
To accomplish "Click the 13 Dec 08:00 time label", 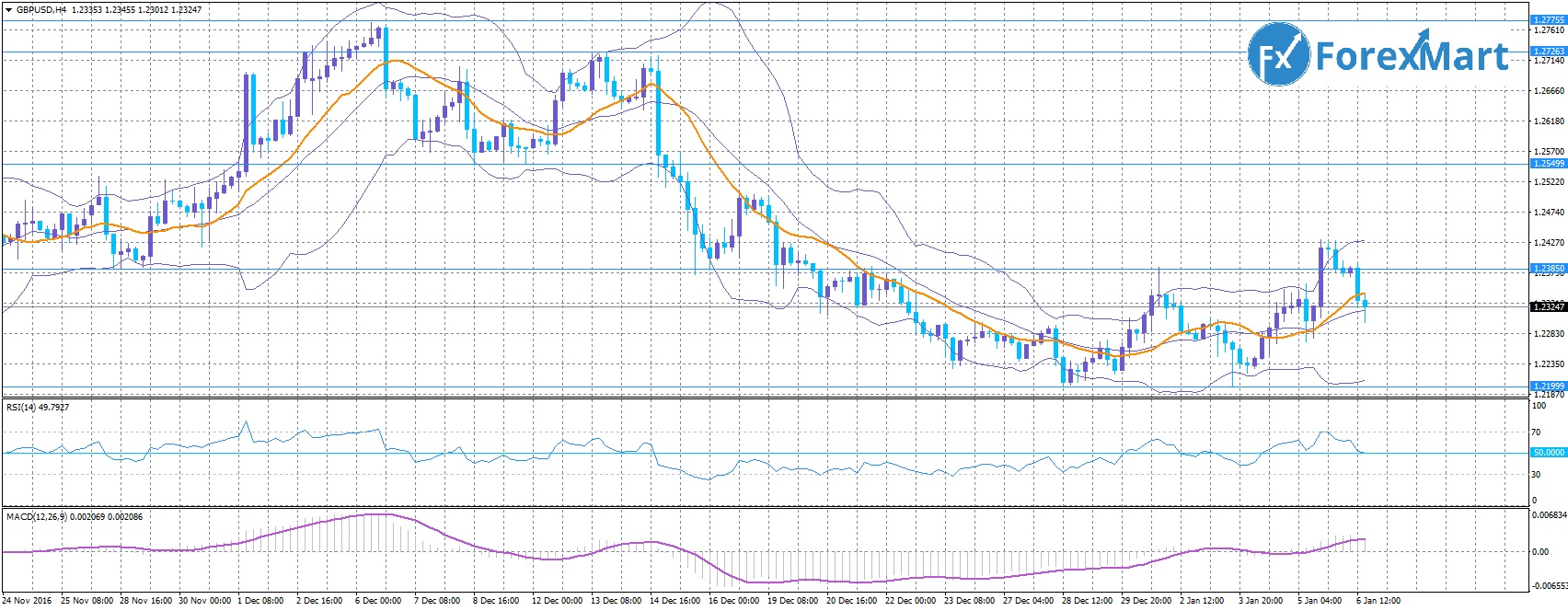I will (617, 601).
